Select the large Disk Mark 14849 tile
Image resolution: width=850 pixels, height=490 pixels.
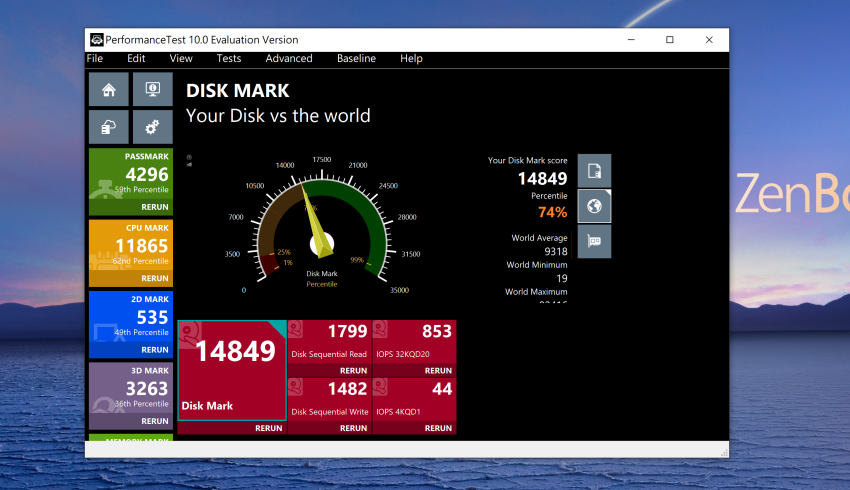click(x=232, y=371)
